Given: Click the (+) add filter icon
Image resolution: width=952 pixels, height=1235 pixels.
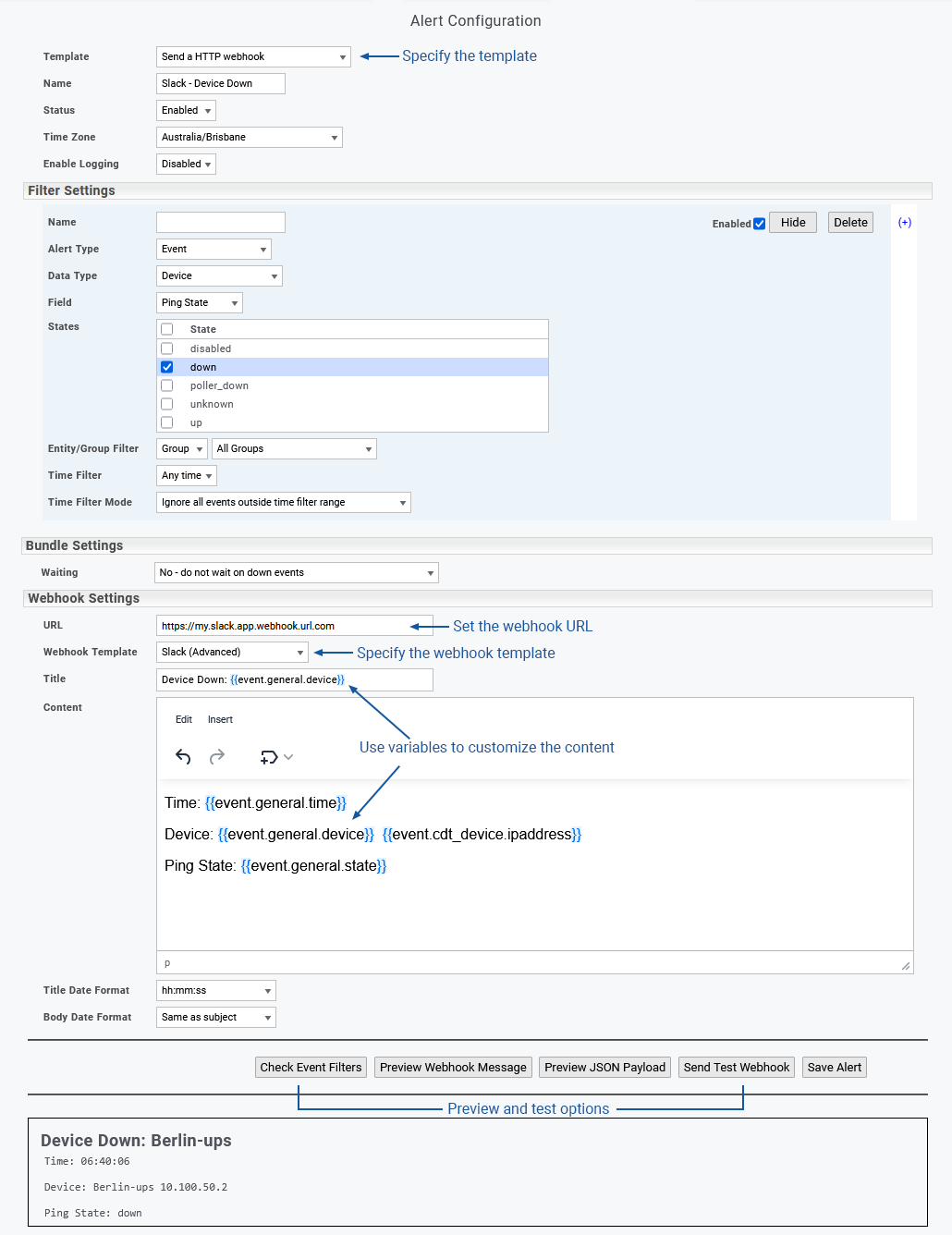Looking at the screenshot, I should pyautogui.click(x=905, y=223).
